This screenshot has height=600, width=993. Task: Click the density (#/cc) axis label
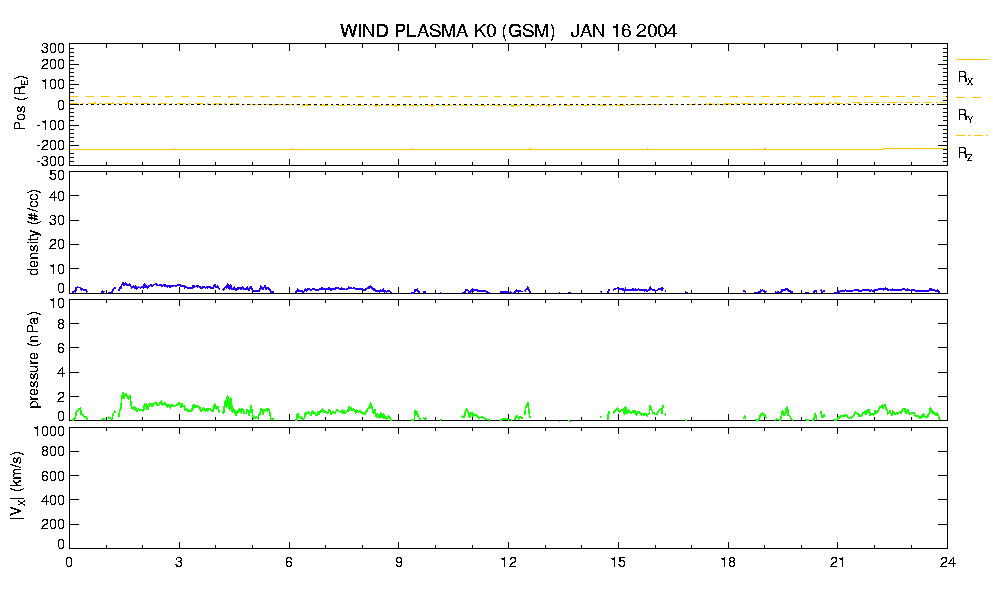point(33,233)
